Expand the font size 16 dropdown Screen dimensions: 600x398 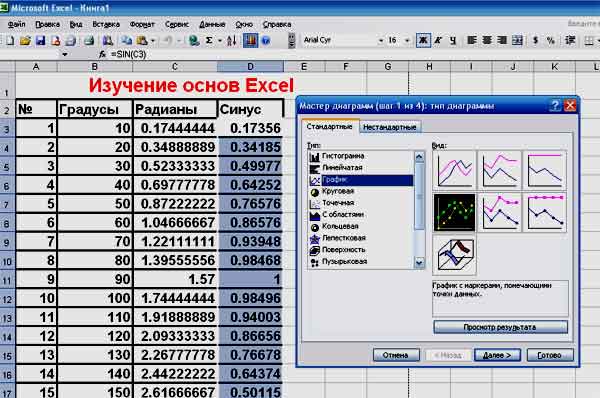tap(407, 40)
